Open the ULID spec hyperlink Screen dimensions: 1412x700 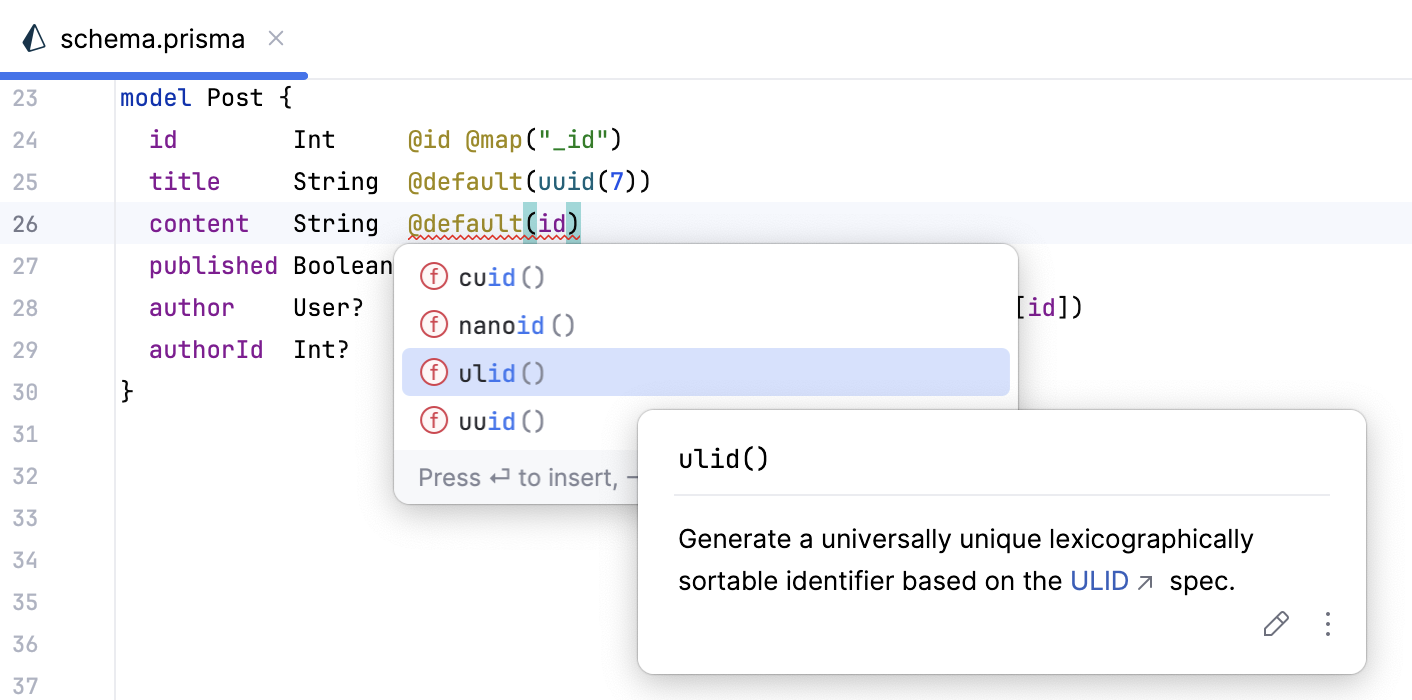1100,580
